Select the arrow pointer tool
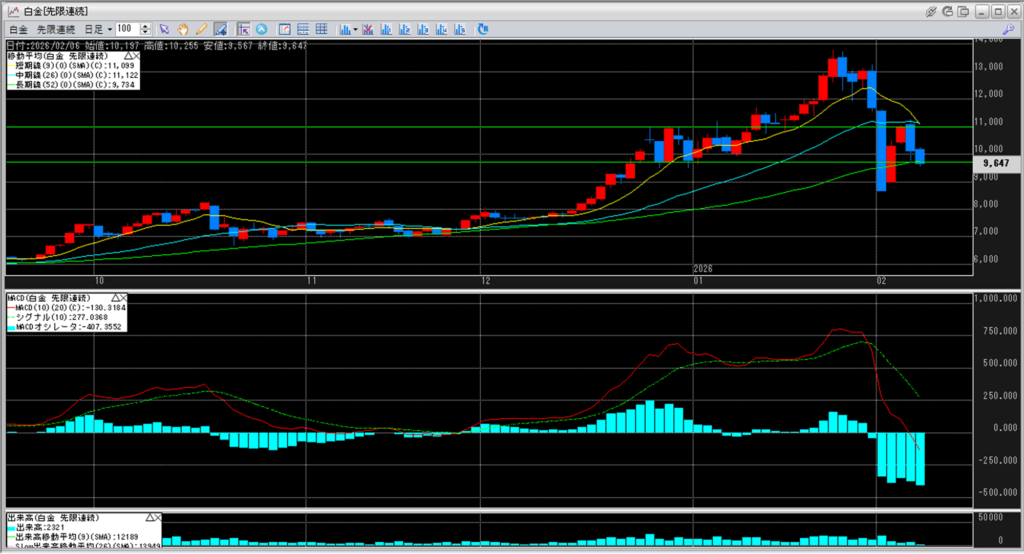 point(165,29)
